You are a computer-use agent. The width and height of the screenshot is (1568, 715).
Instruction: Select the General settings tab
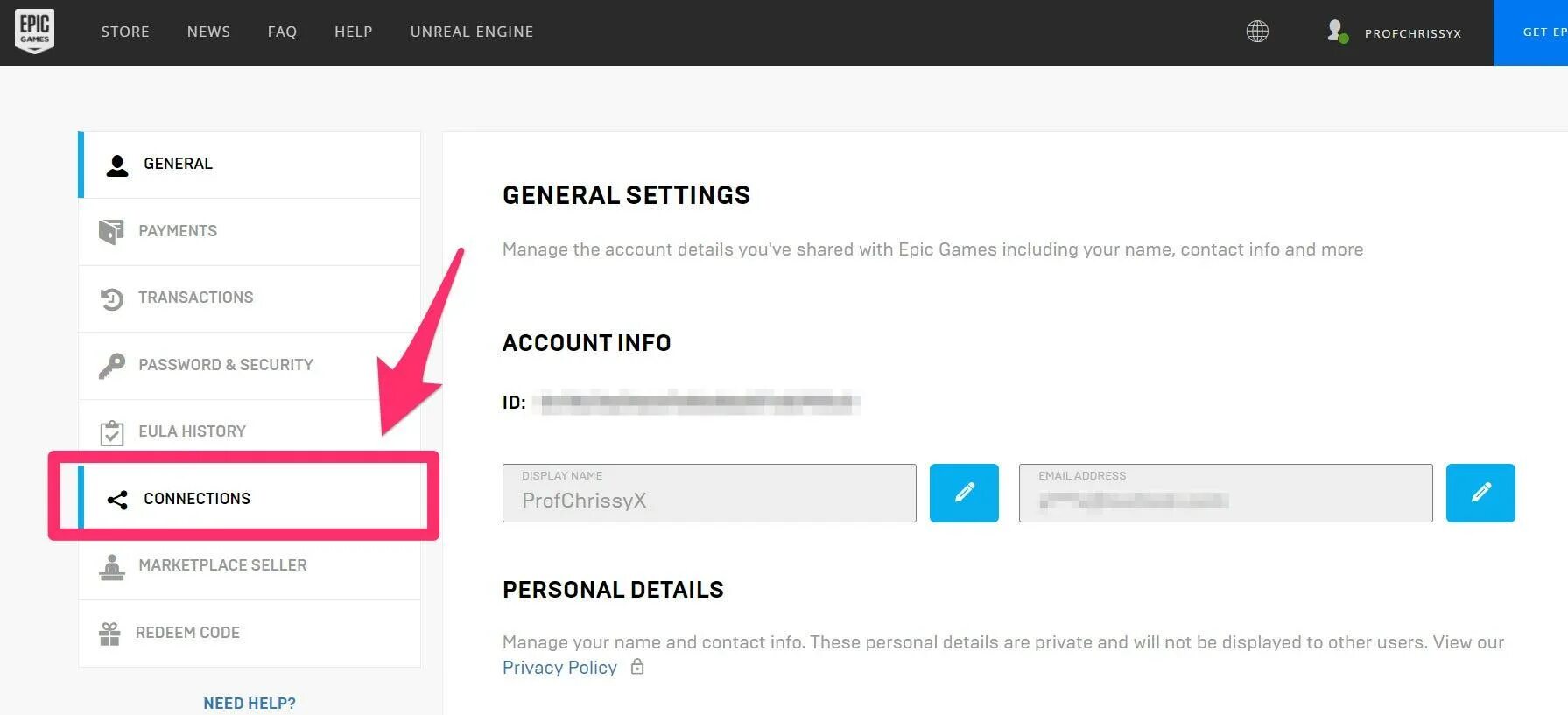(x=178, y=164)
